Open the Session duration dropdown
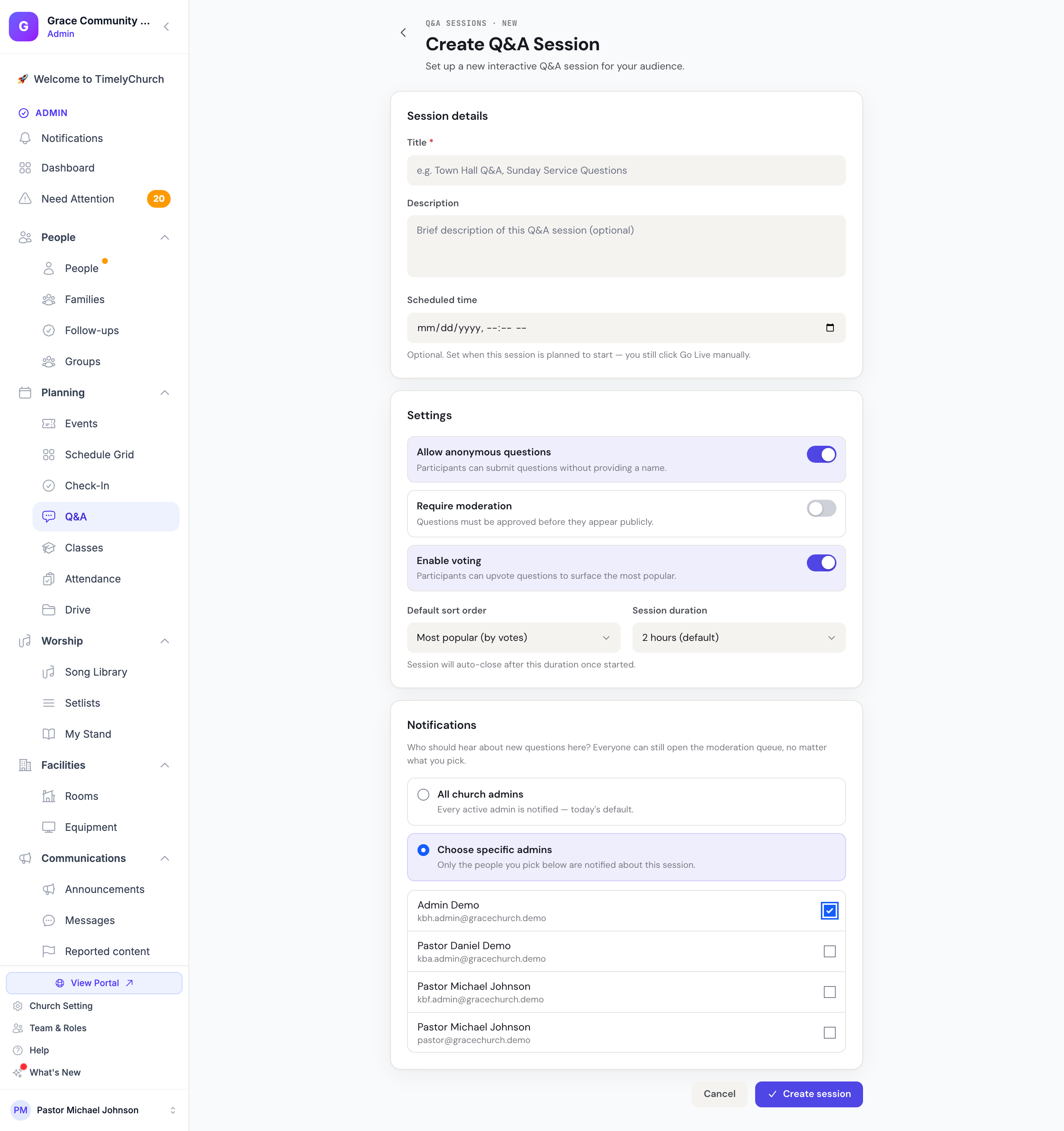Screen dimensions: 1064x1131 (x=739, y=637)
